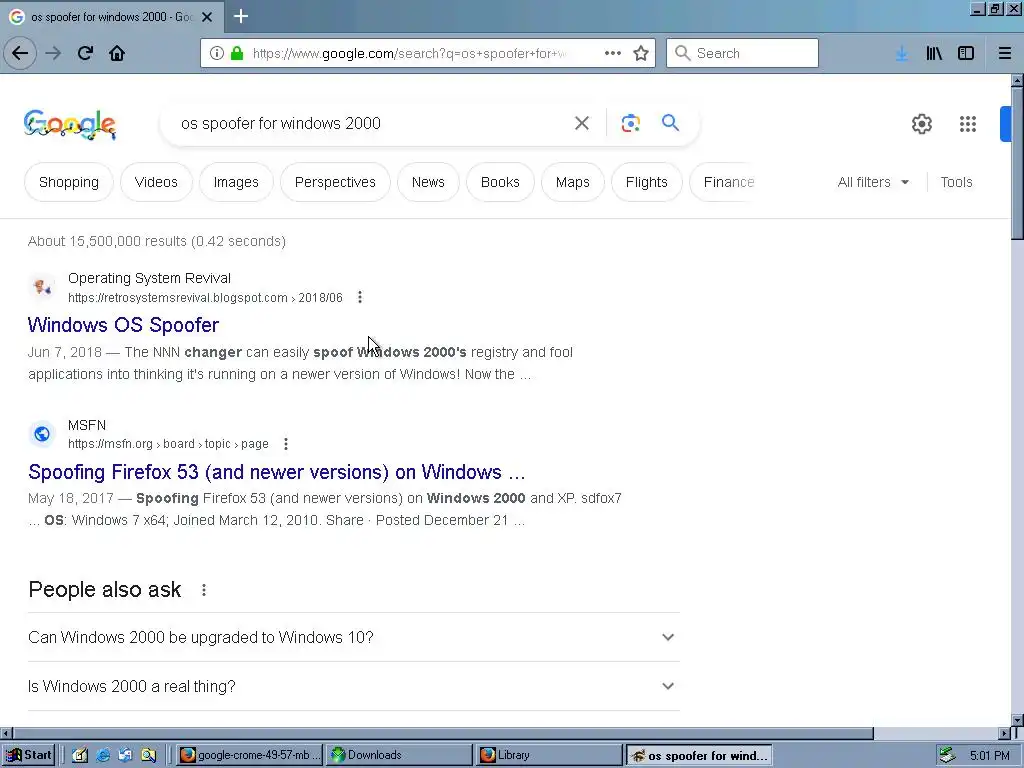This screenshot has height=768, width=1024.
Task: Click the retrosystemsrevival.blogspot.com URL
Action: coord(205,298)
